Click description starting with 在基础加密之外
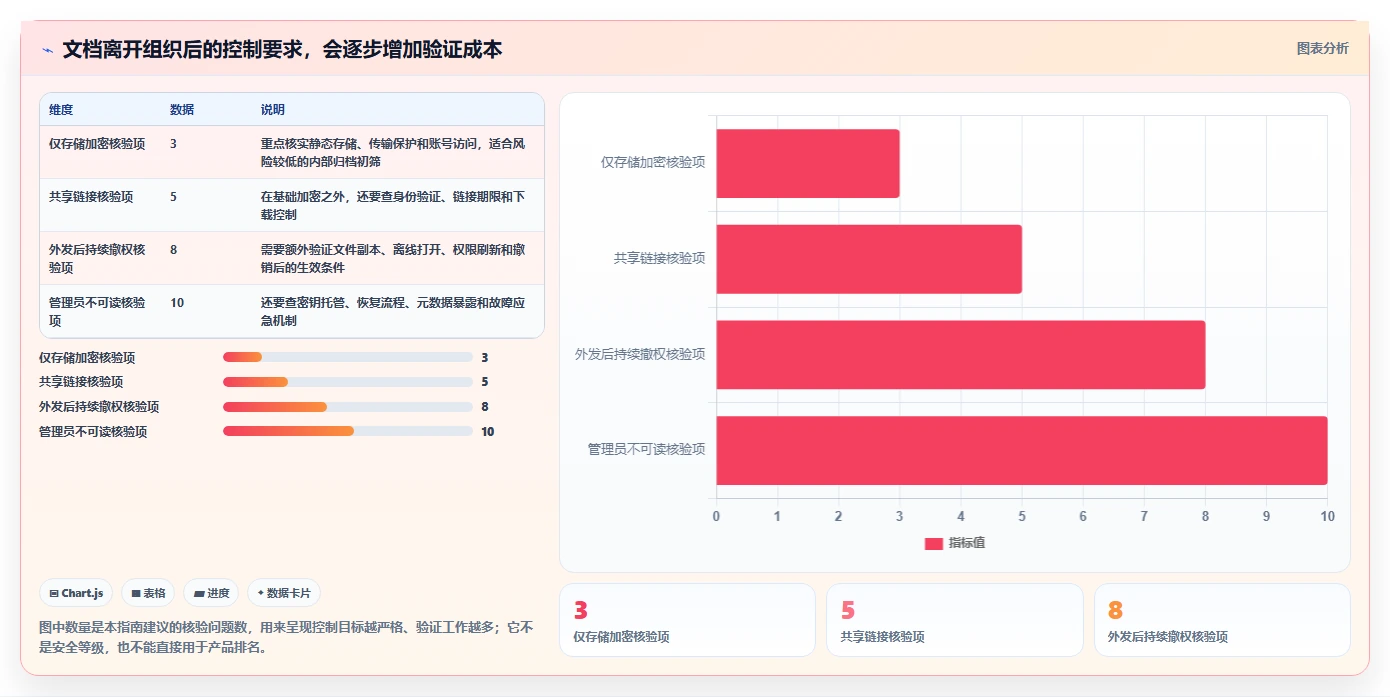Image resolution: width=1390 pixels, height=697 pixels. coord(393,205)
